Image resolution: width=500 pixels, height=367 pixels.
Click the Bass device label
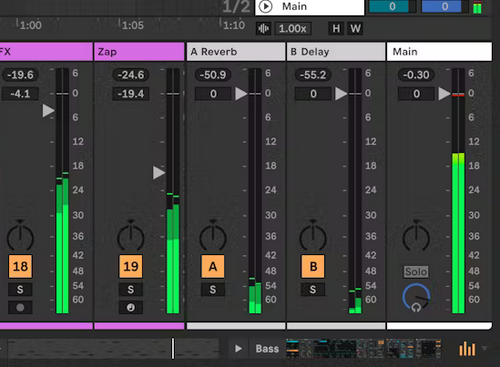pos(267,349)
